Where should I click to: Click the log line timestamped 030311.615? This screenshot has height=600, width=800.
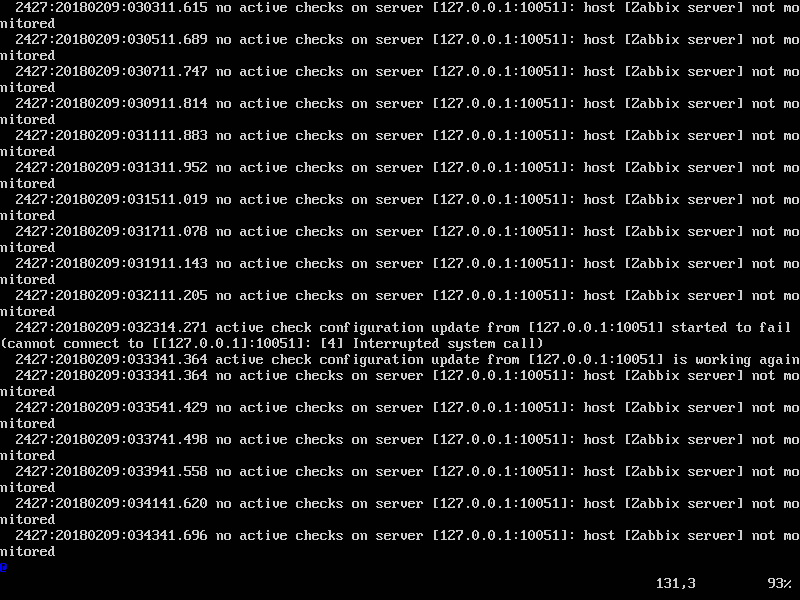pos(400,16)
